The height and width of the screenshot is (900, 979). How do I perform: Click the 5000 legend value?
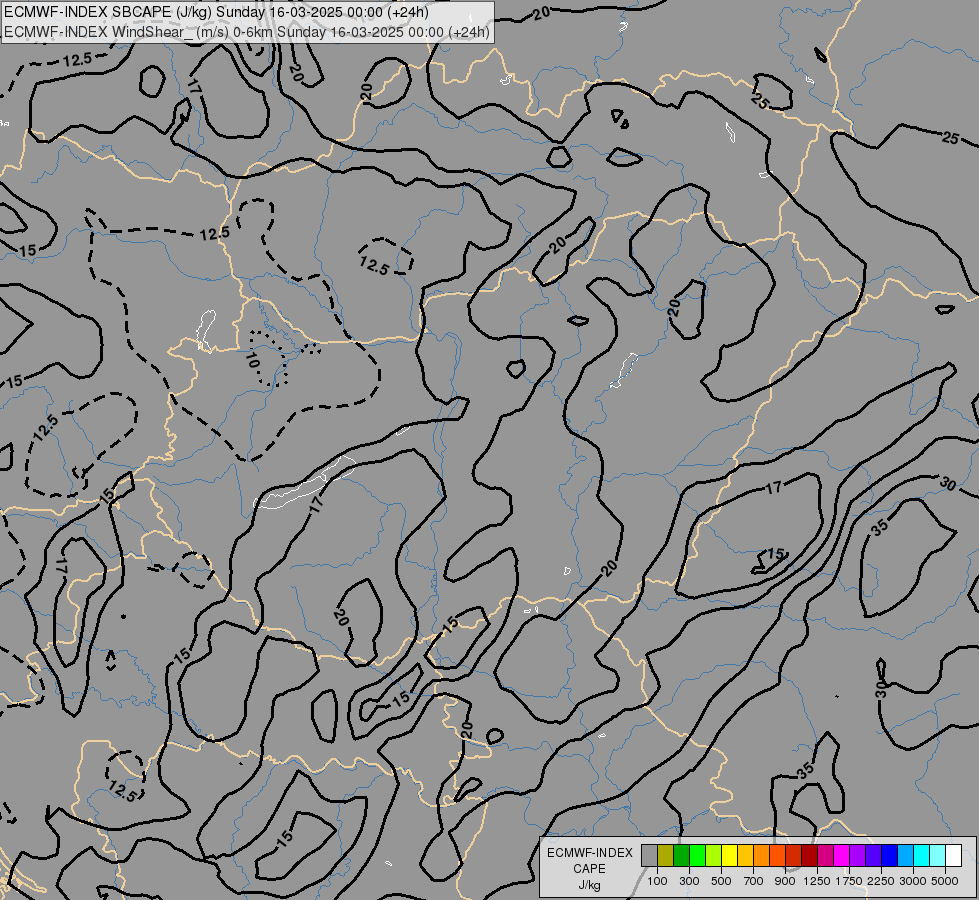point(945,881)
